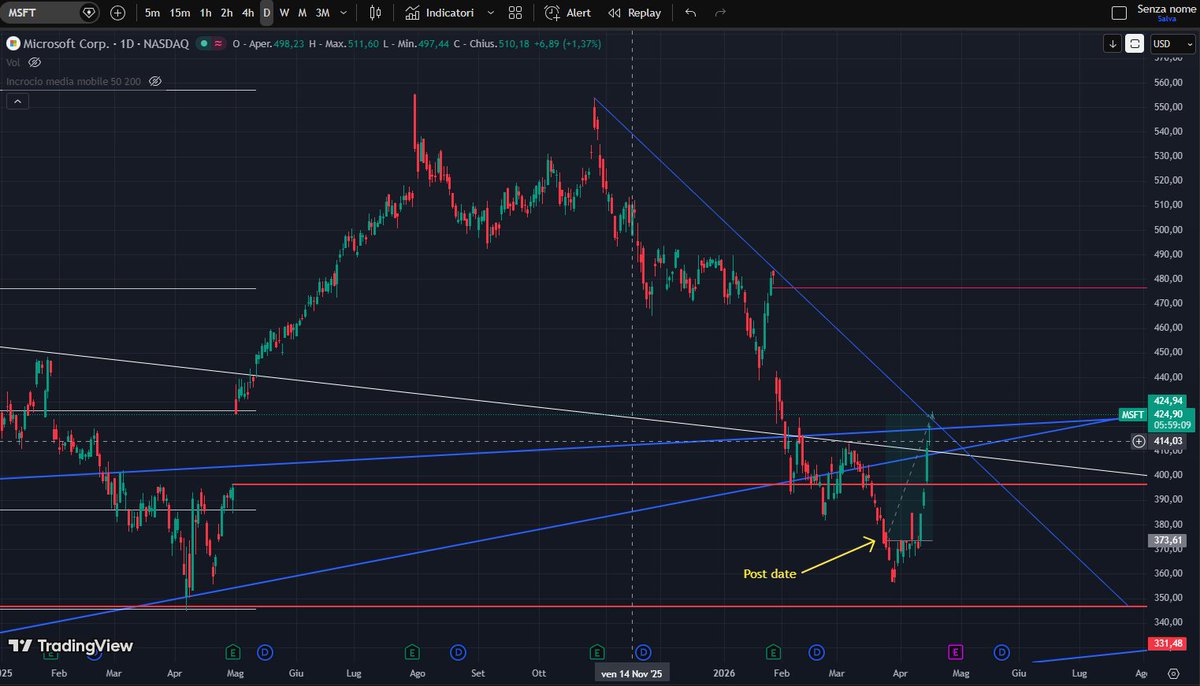Select the M monthly timeframe
1200x686 pixels.
[x=302, y=13]
